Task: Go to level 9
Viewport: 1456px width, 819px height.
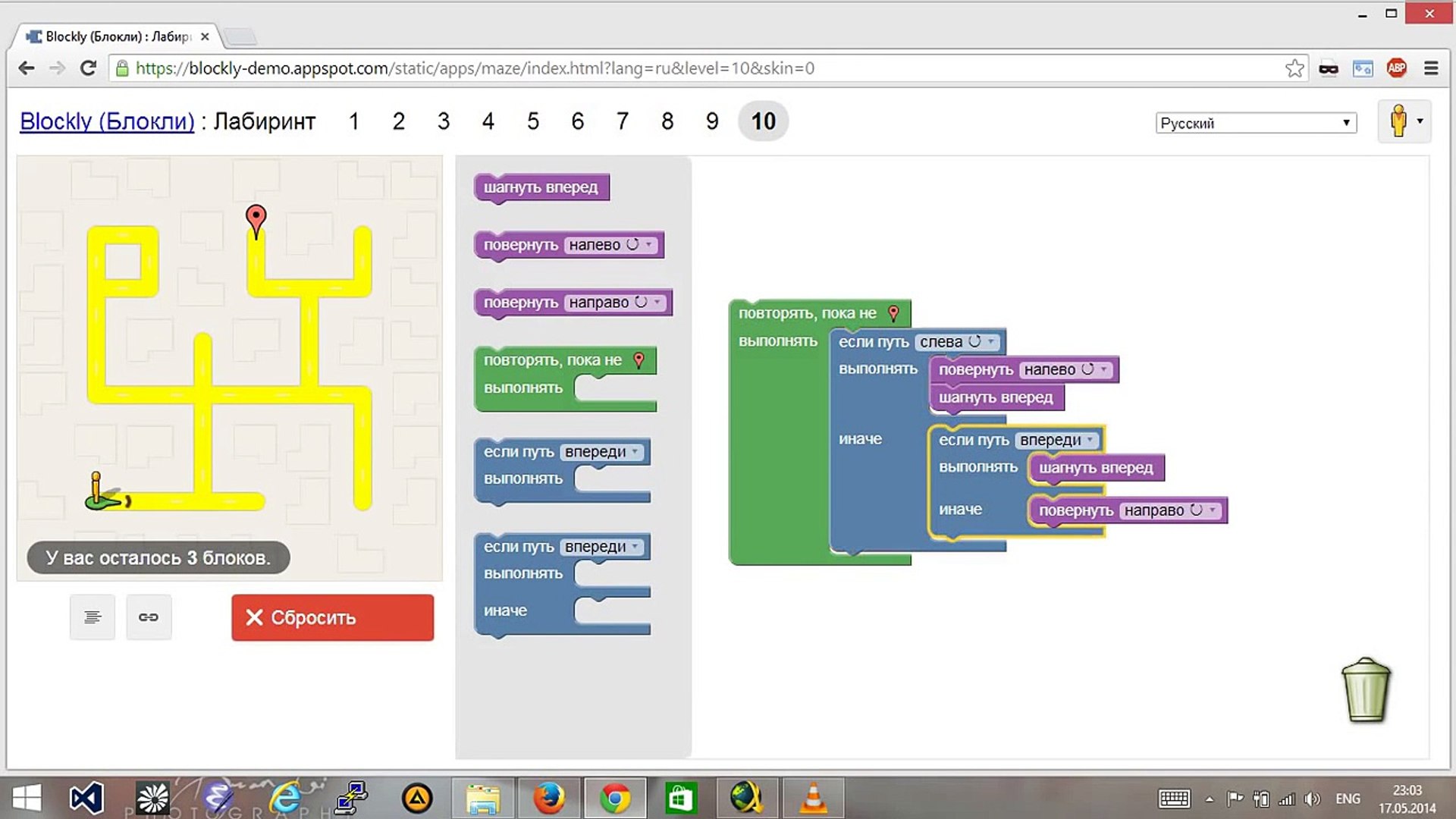Action: point(712,121)
